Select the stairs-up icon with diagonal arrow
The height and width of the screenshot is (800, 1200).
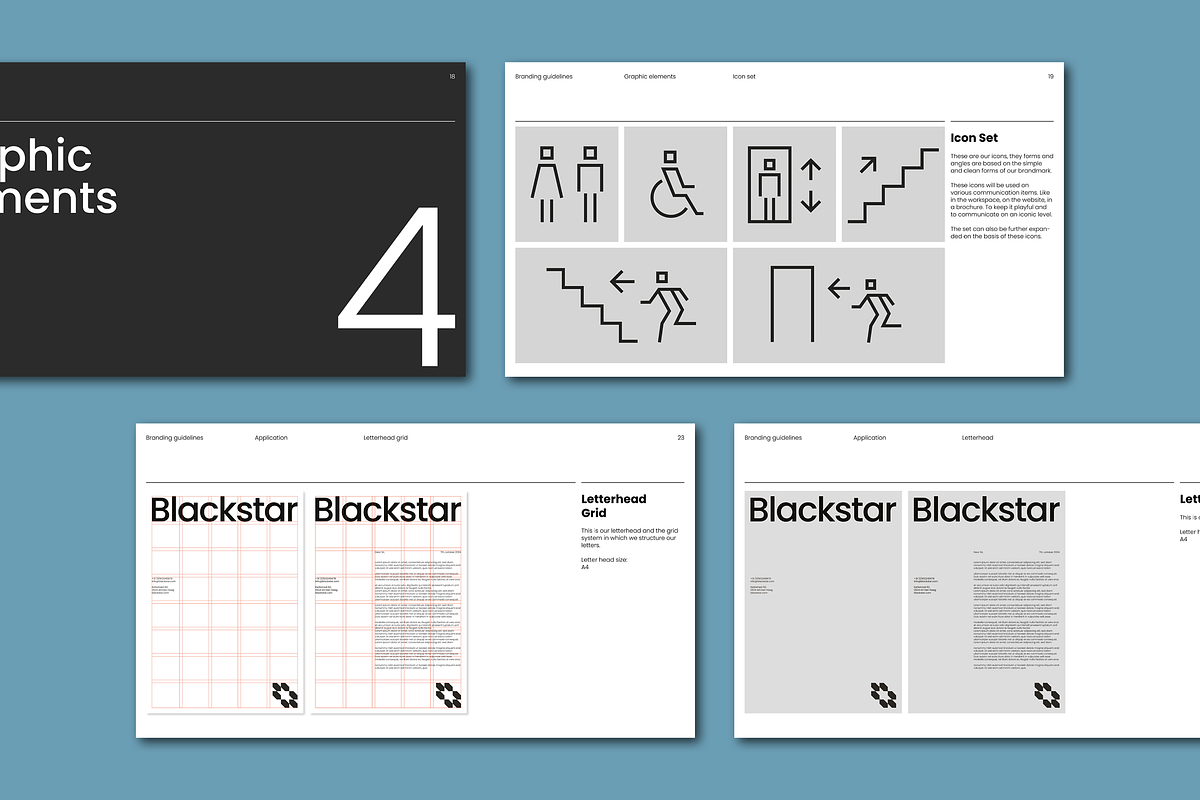893,184
